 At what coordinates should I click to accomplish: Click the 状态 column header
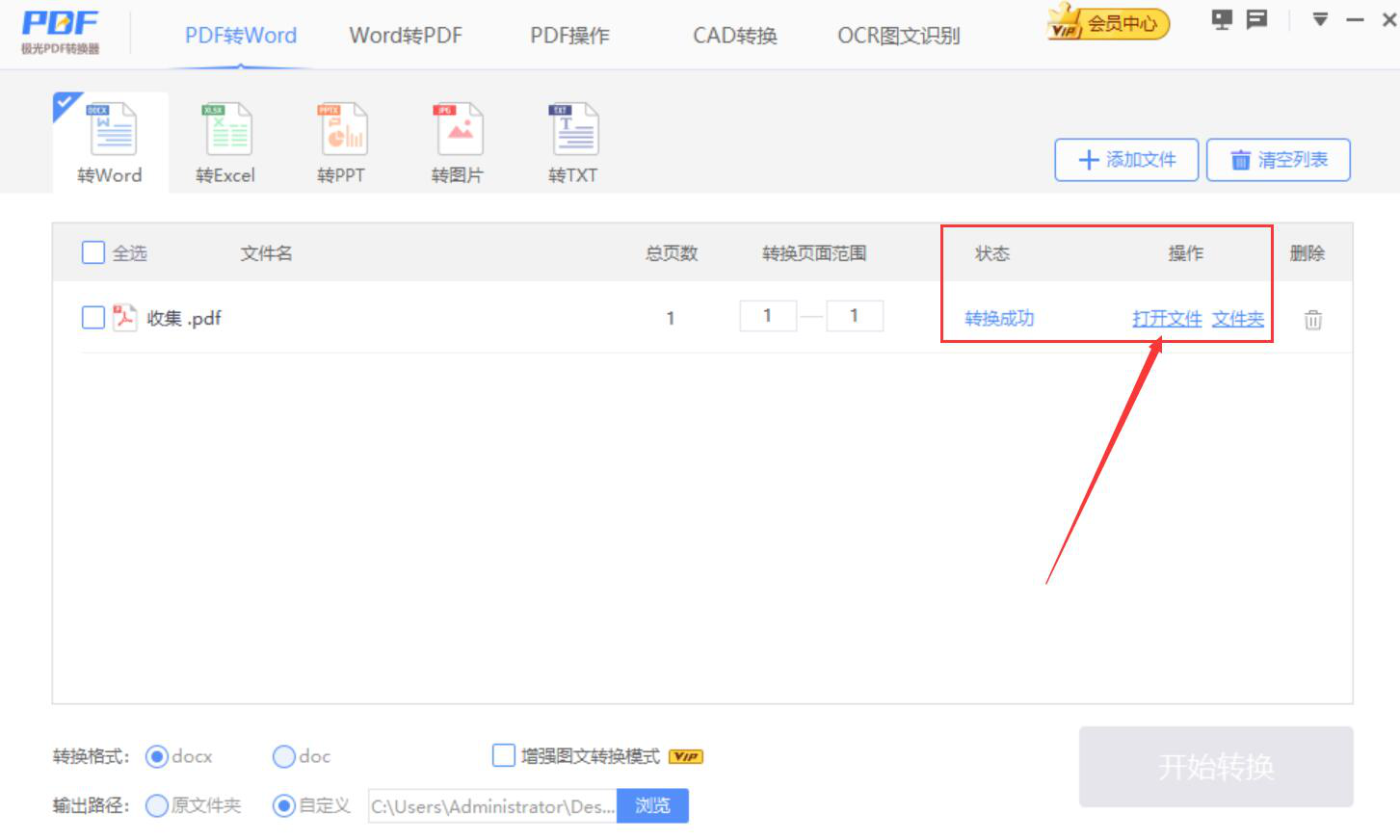point(992,253)
